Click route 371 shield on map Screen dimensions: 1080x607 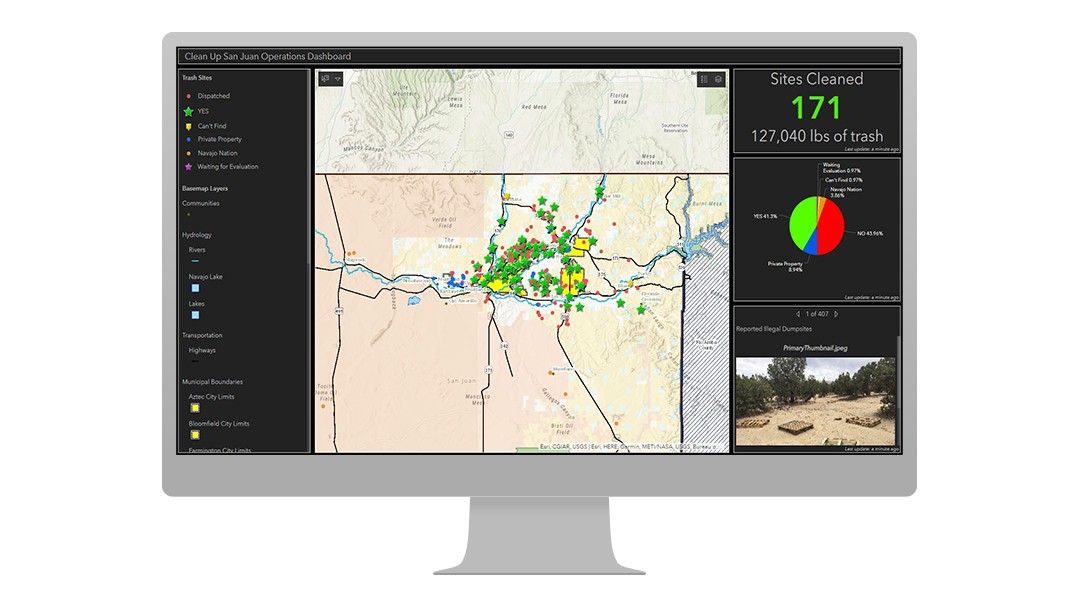pyautogui.click(x=488, y=371)
